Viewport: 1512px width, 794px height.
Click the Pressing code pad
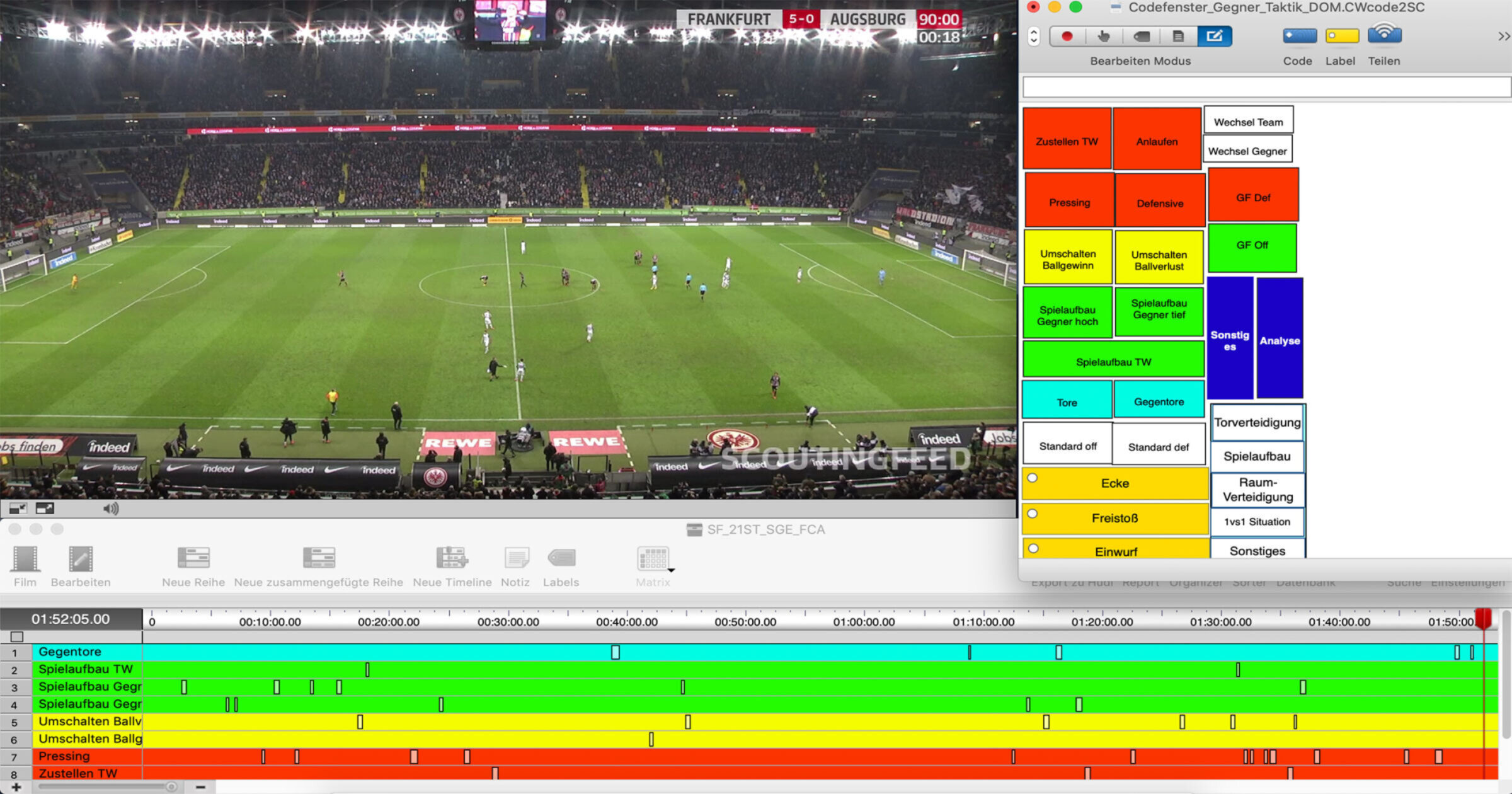coord(1069,202)
